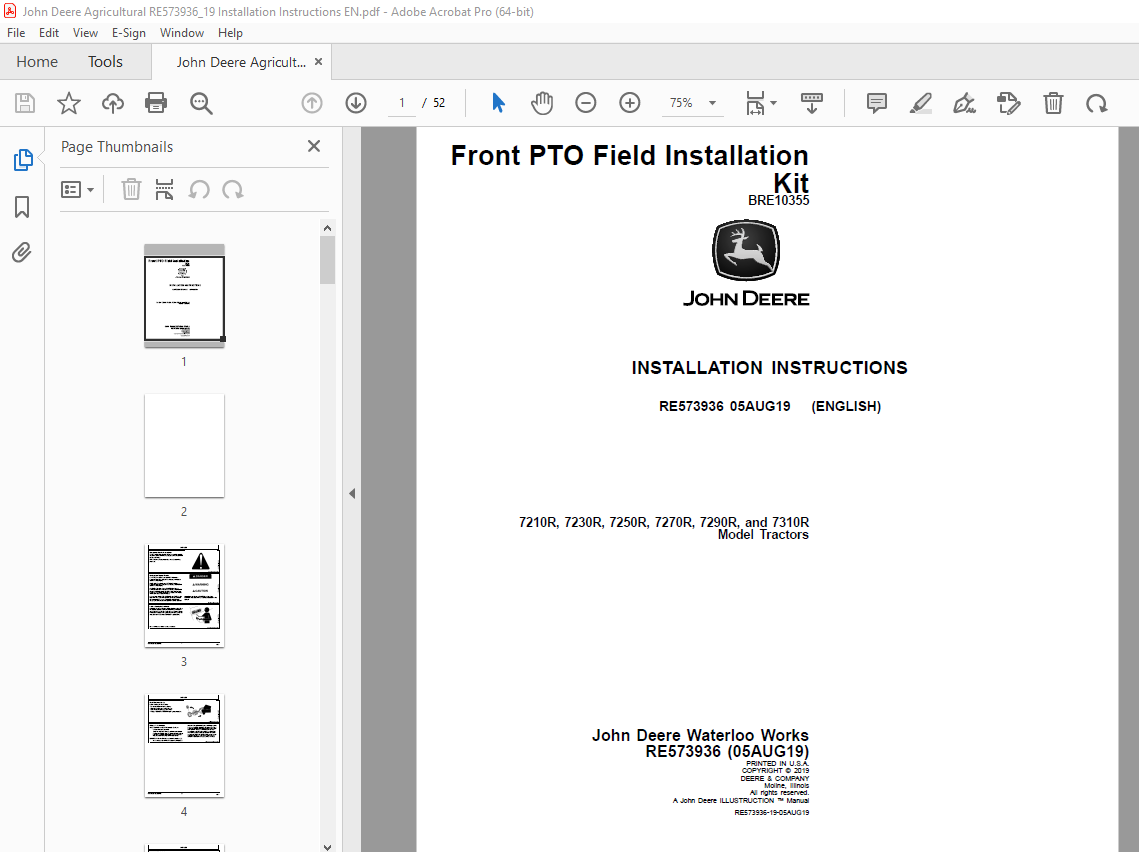Click the Model Tractors text

click(x=763, y=535)
